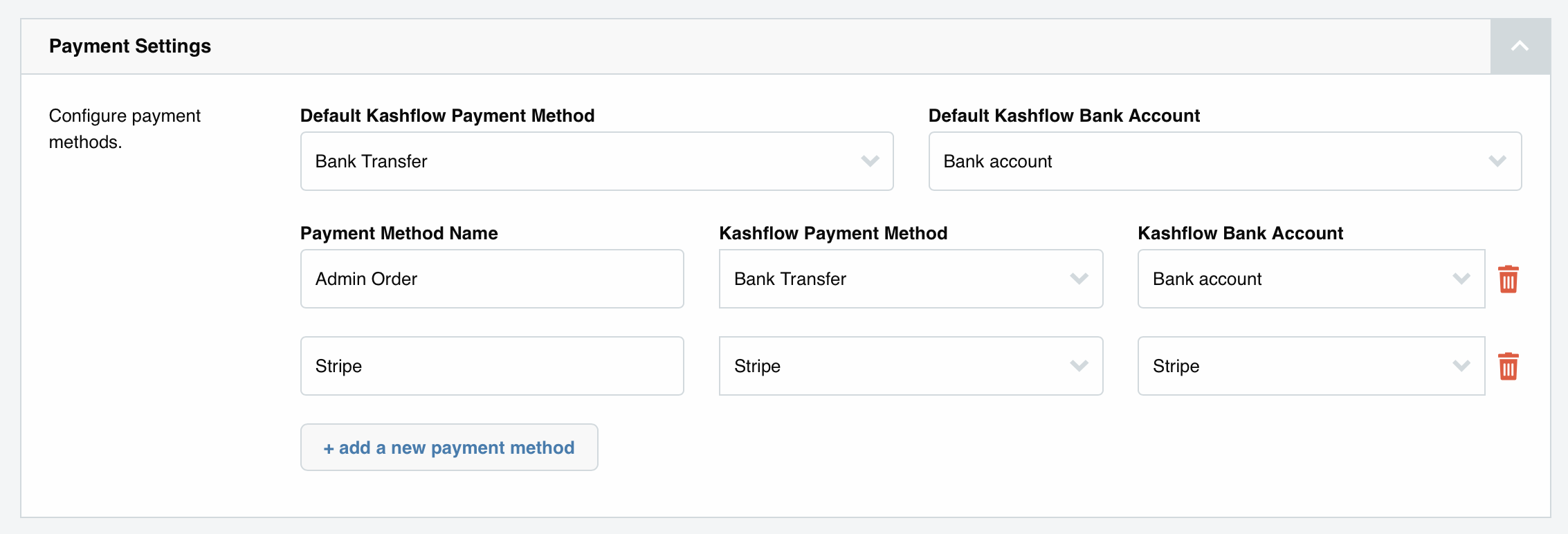
Task: Open Stripe Kashflow Bank Account dropdown
Action: pyautogui.click(x=1311, y=366)
